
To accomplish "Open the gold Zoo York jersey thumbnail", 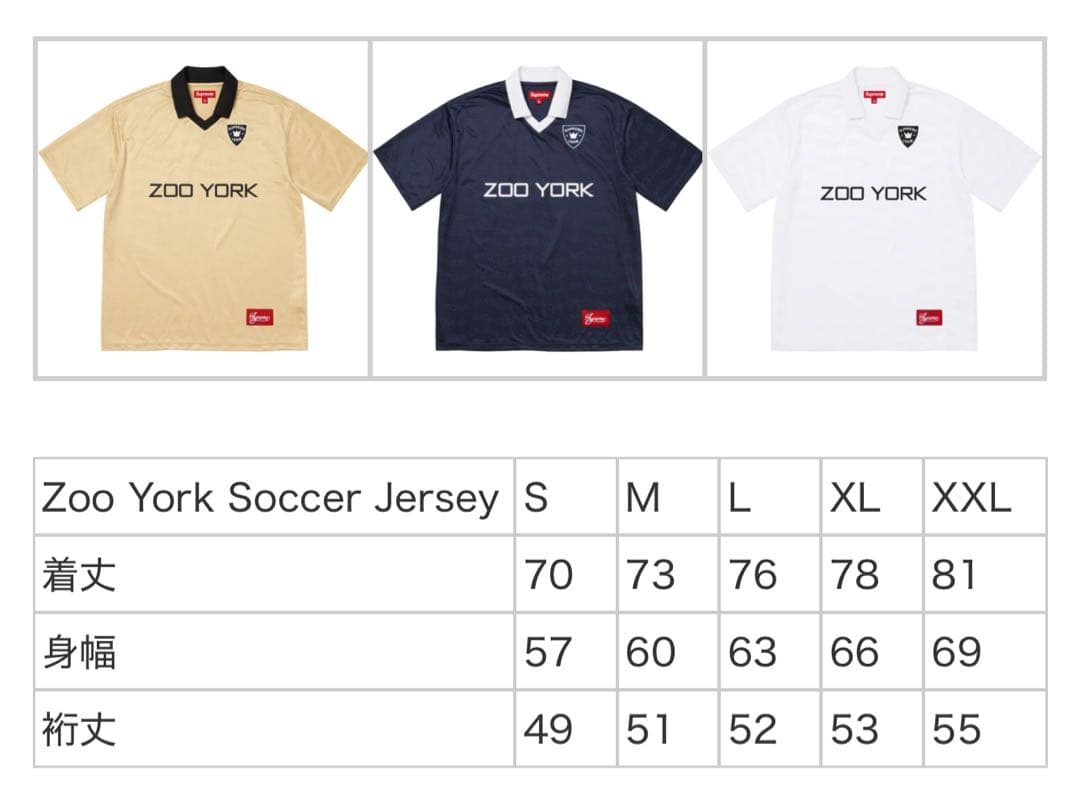I will tap(202, 208).
